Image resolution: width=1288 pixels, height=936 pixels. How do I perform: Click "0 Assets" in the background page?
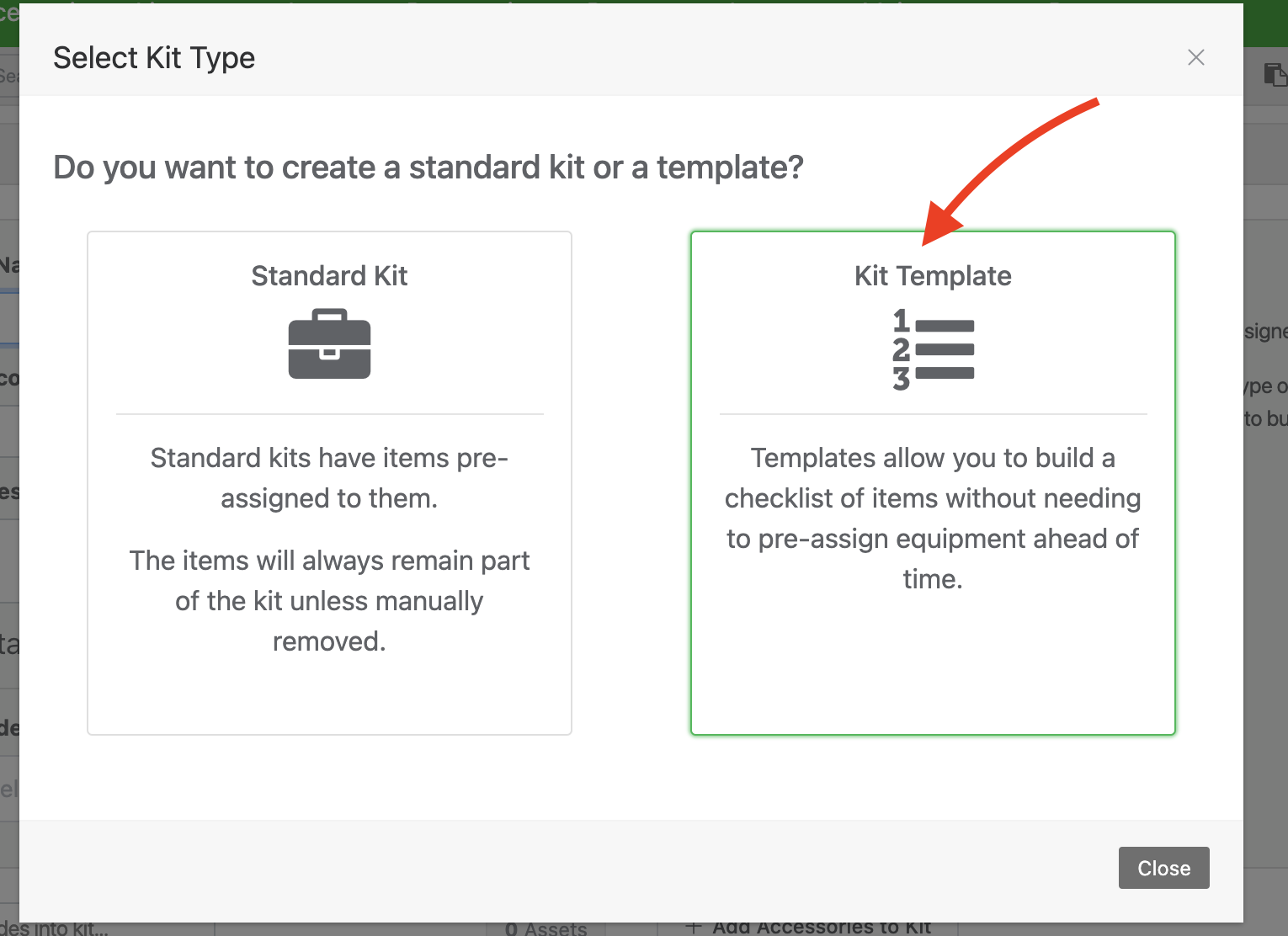(x=546, y=928)
